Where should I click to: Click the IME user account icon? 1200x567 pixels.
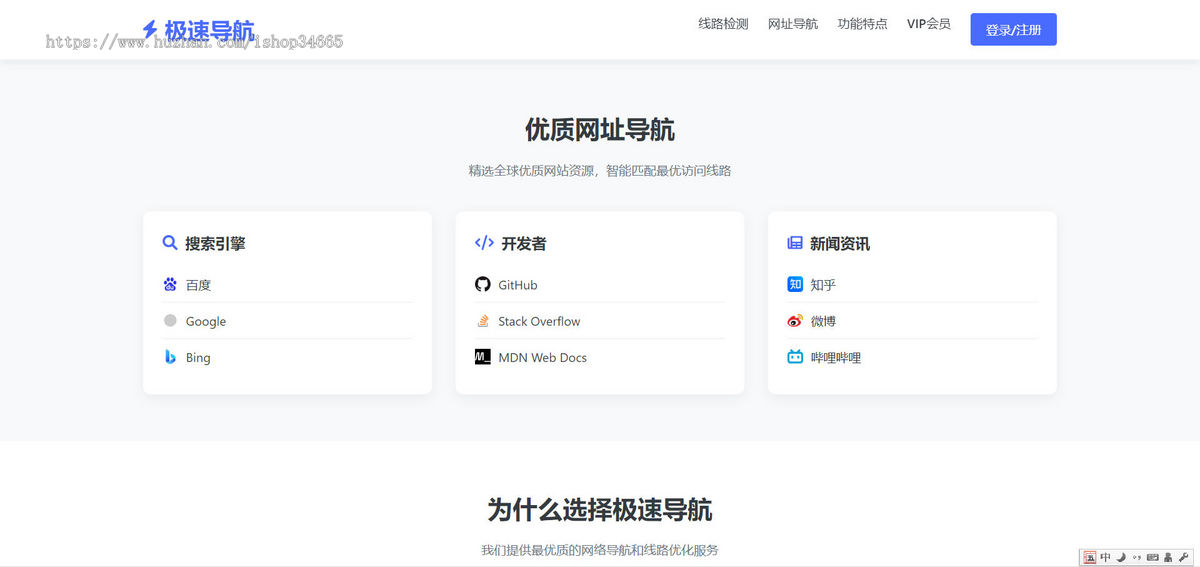(1168, 557)
